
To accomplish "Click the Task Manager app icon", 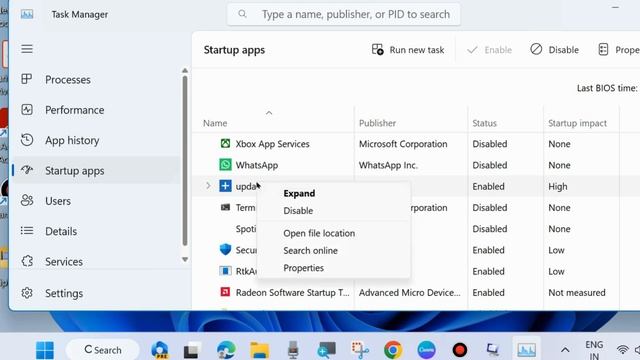I will point(27,14).
